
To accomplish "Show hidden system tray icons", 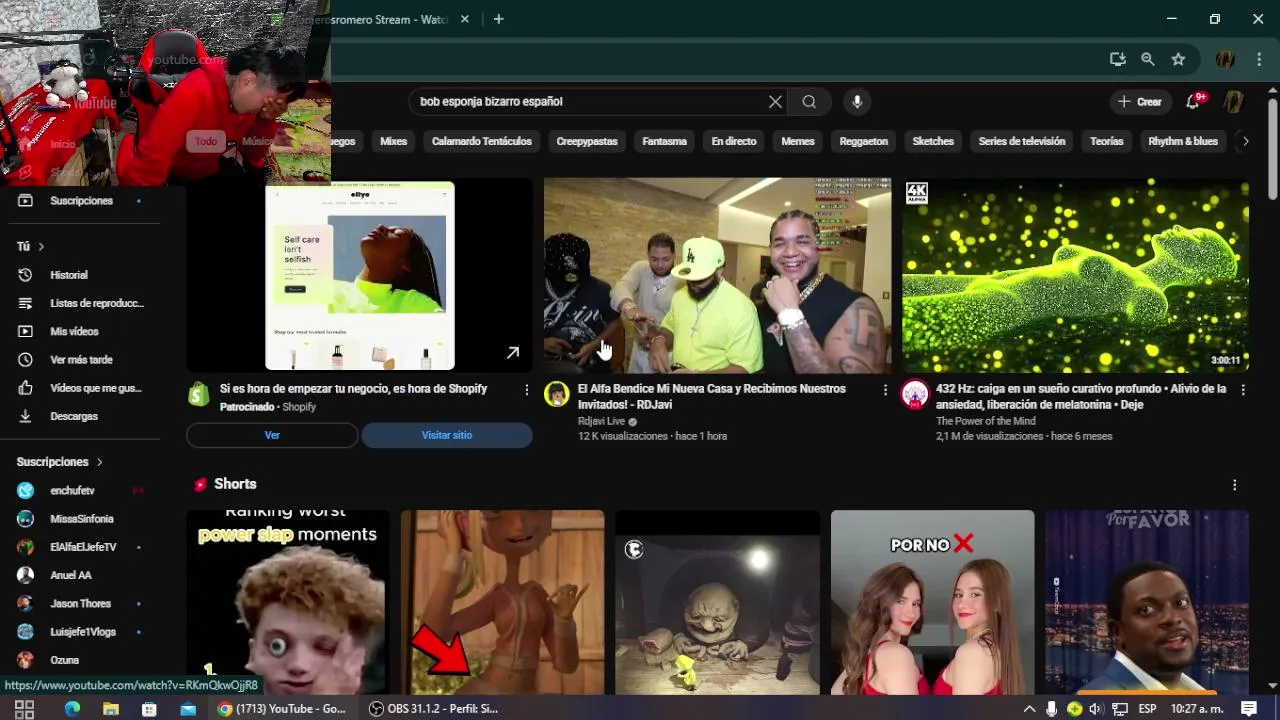I will click(1029, 709).
